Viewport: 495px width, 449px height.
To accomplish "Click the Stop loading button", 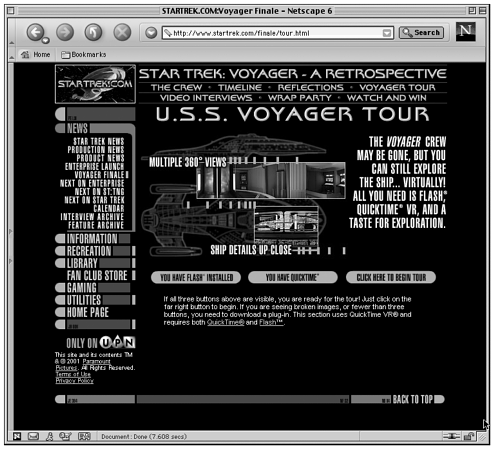I will (122, 32).
